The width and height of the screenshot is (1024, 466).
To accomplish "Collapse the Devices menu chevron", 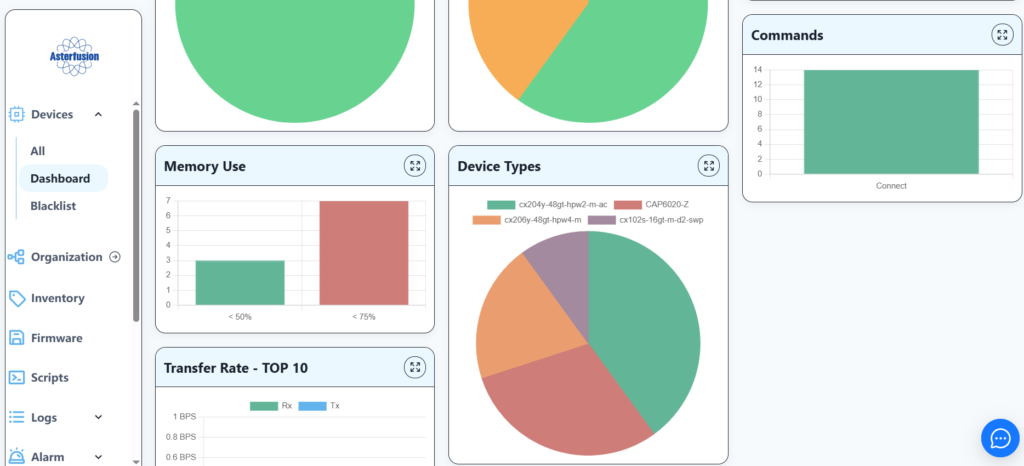I will [x=98, y=115].
